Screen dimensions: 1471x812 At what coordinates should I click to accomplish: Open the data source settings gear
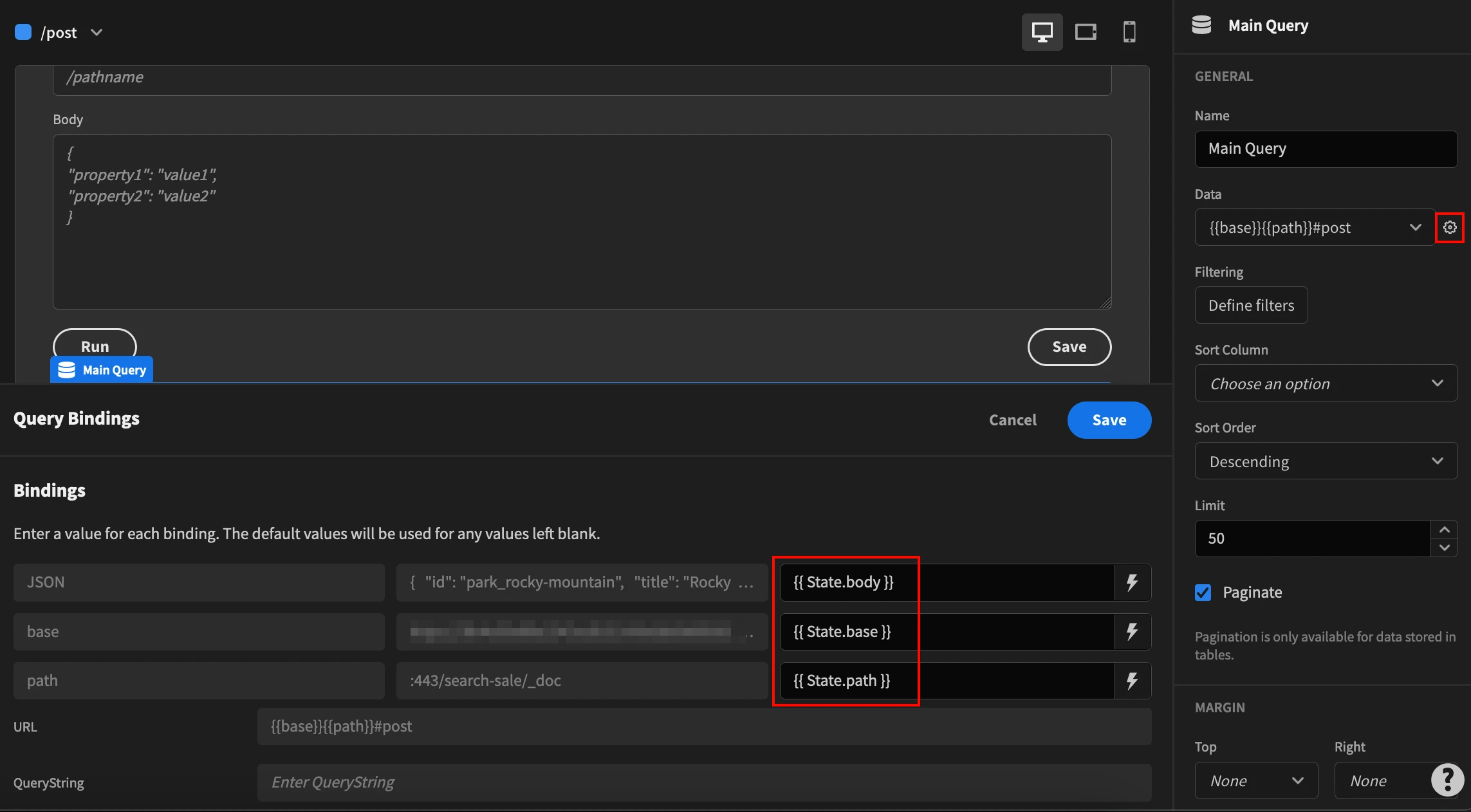[1450, 227]
